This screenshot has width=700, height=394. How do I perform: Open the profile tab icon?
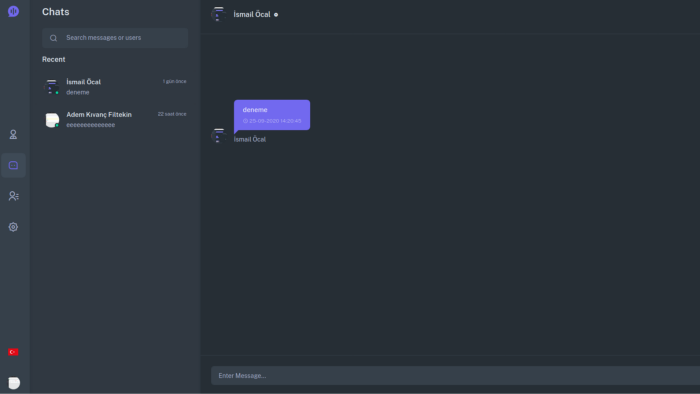13,134
